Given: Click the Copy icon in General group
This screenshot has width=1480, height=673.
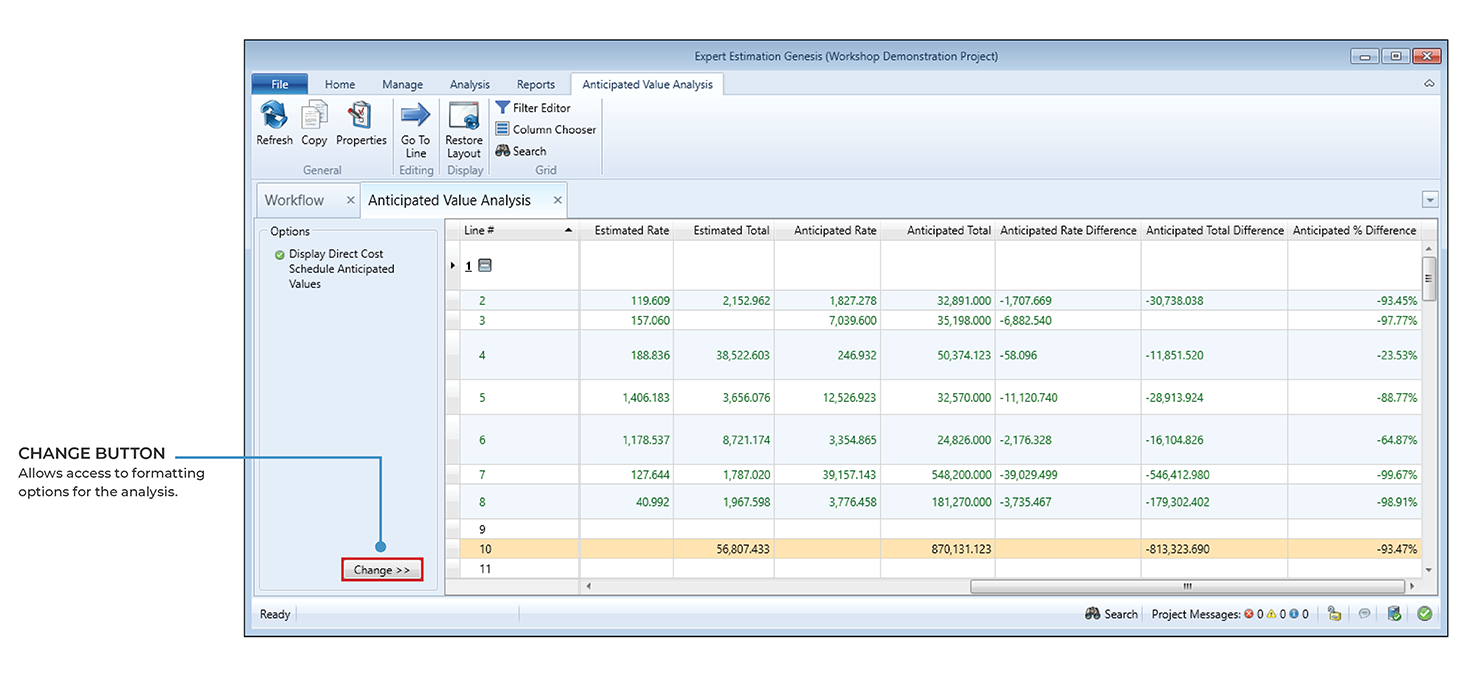Looking at the screenshot, I should (x=314, y=116).
